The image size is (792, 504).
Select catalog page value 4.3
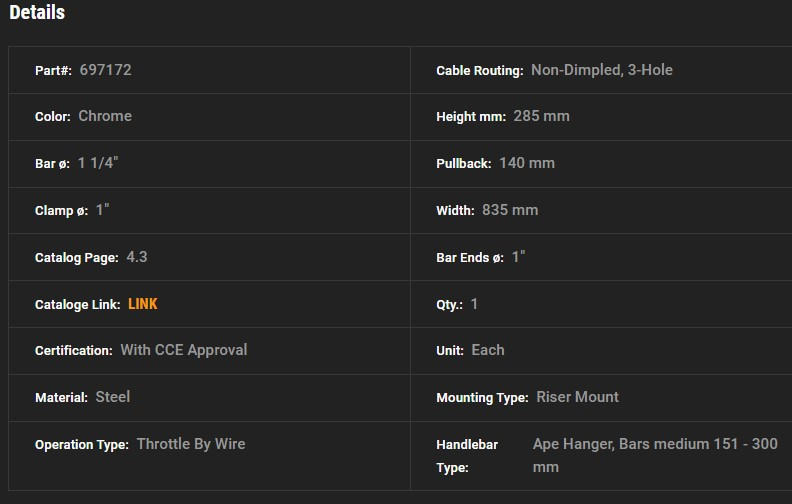point(137,257)
